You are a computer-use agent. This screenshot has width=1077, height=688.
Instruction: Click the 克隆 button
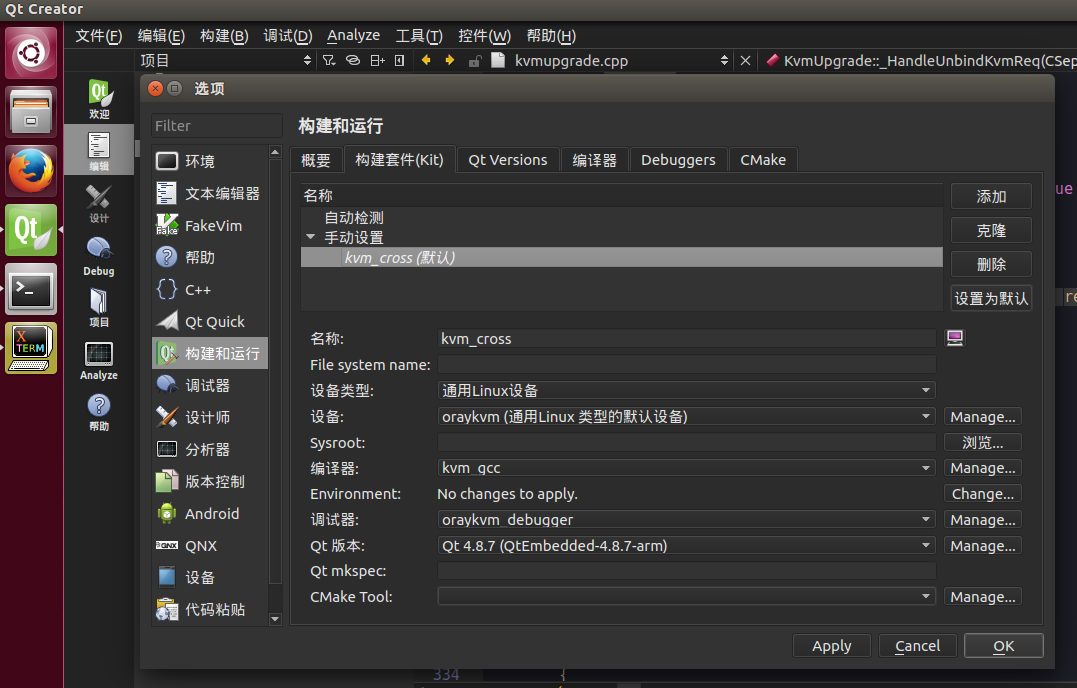coord(991,230)
